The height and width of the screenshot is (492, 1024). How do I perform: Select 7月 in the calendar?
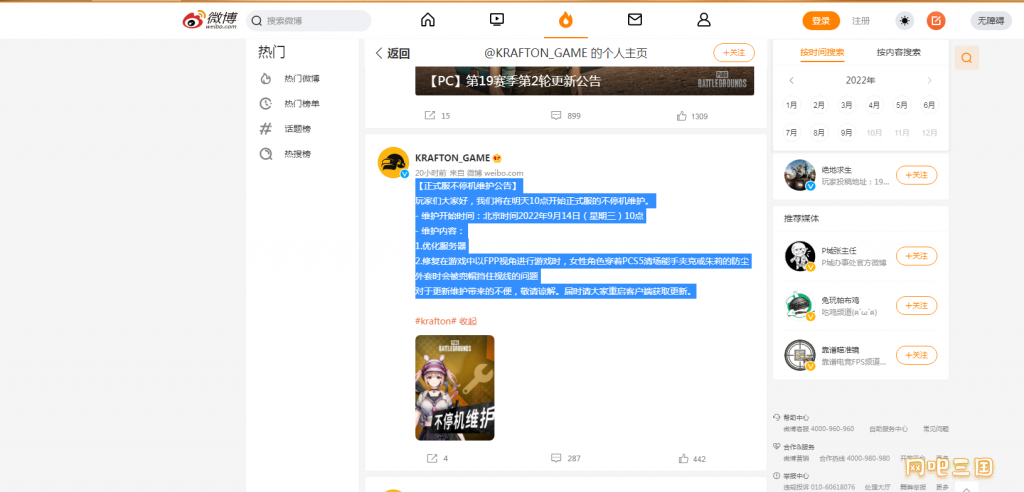coord(792,133)
